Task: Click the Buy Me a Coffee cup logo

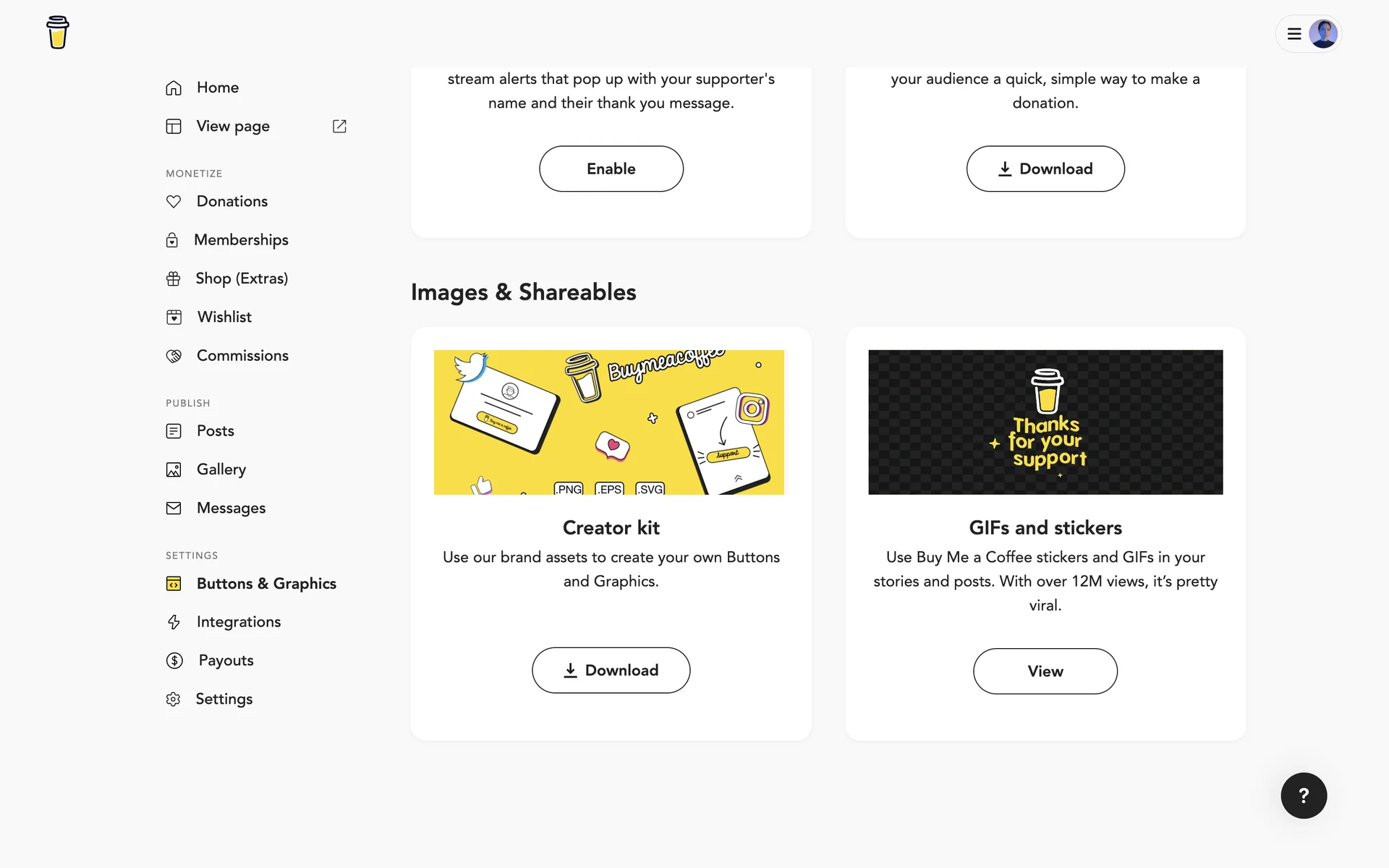Action: pyautogui.click(x=58, y=33)
